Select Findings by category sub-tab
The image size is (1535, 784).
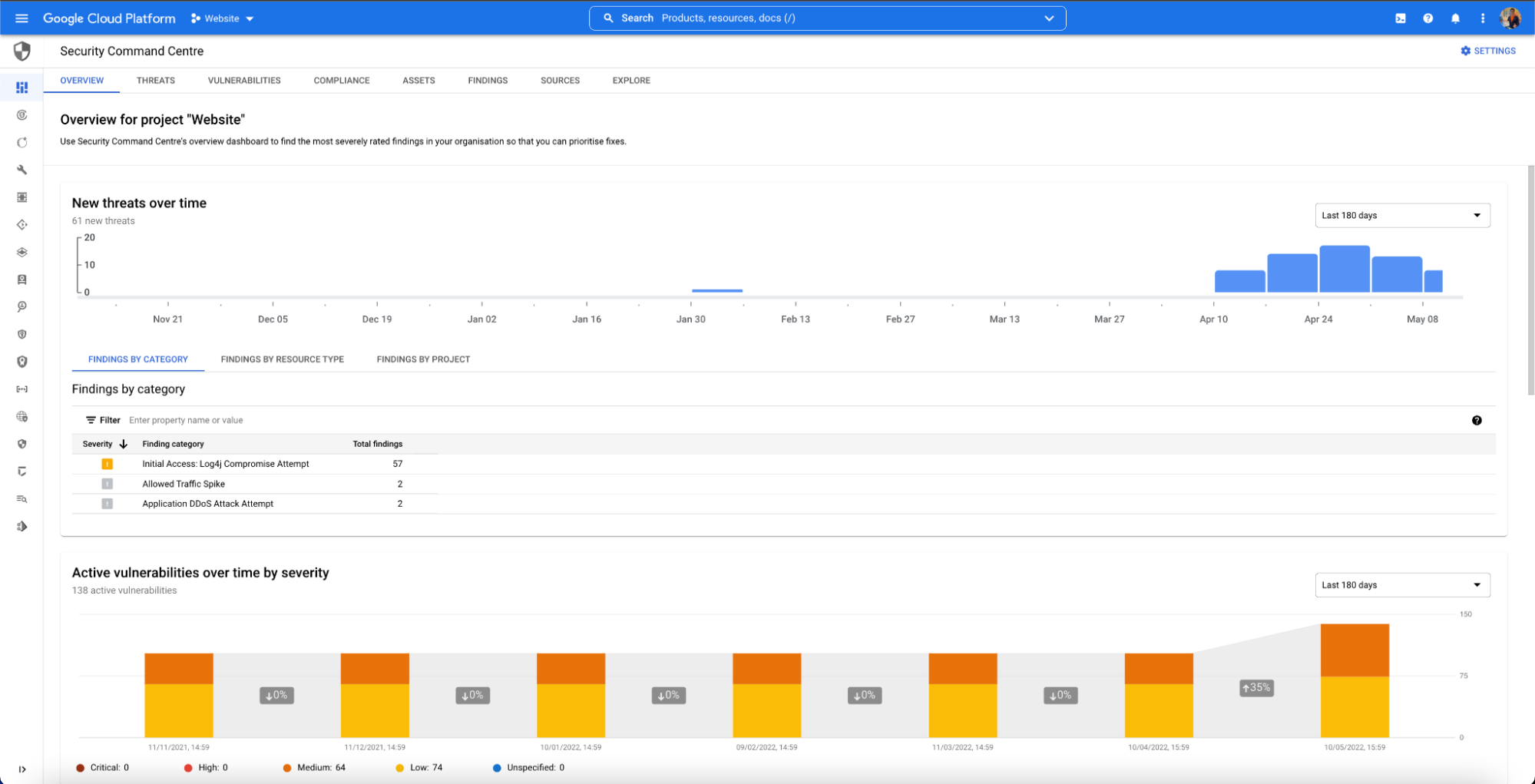click(x=138, y=359)
